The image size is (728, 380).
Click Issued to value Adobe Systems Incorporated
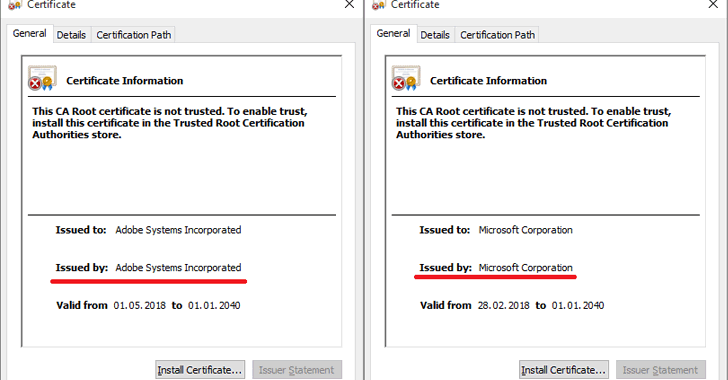[x=178, y=230]
